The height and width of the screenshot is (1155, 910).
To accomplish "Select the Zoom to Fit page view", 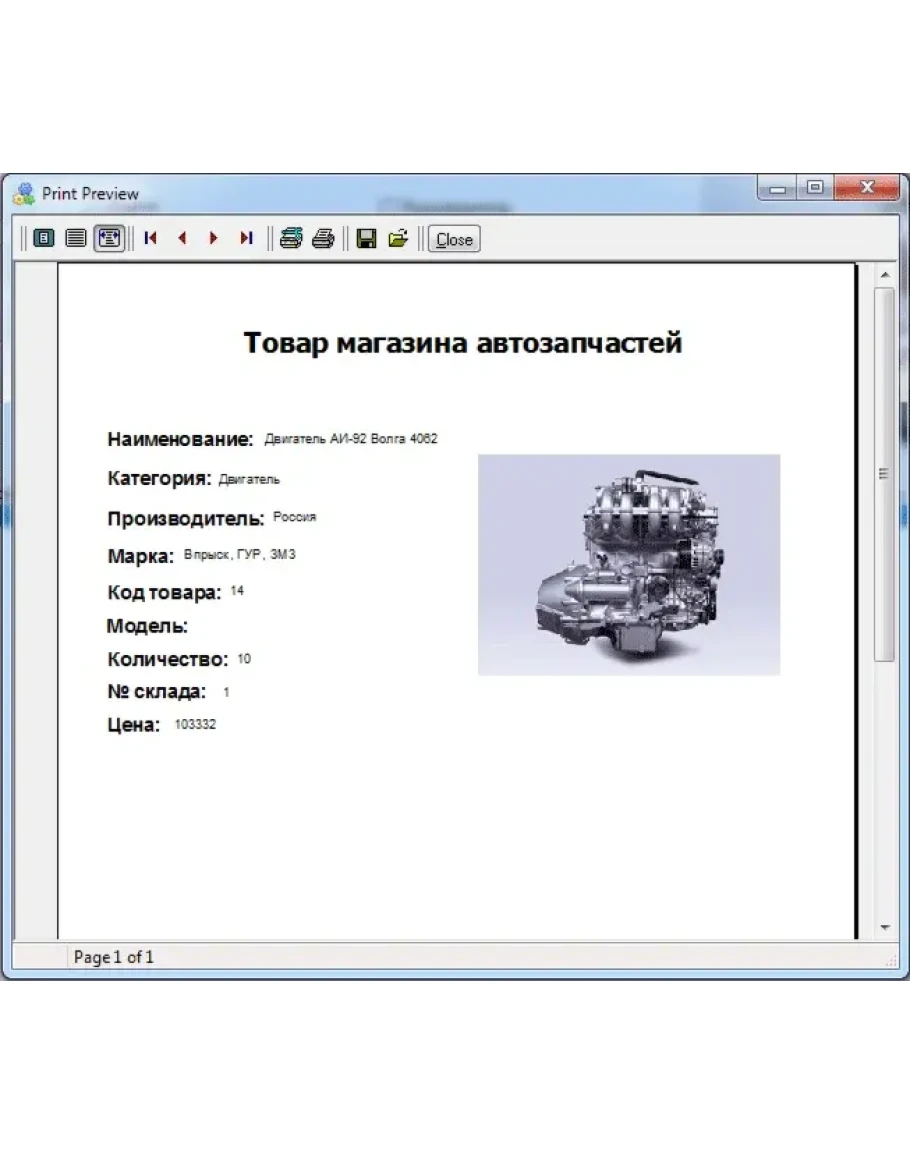I will point(44,239).
